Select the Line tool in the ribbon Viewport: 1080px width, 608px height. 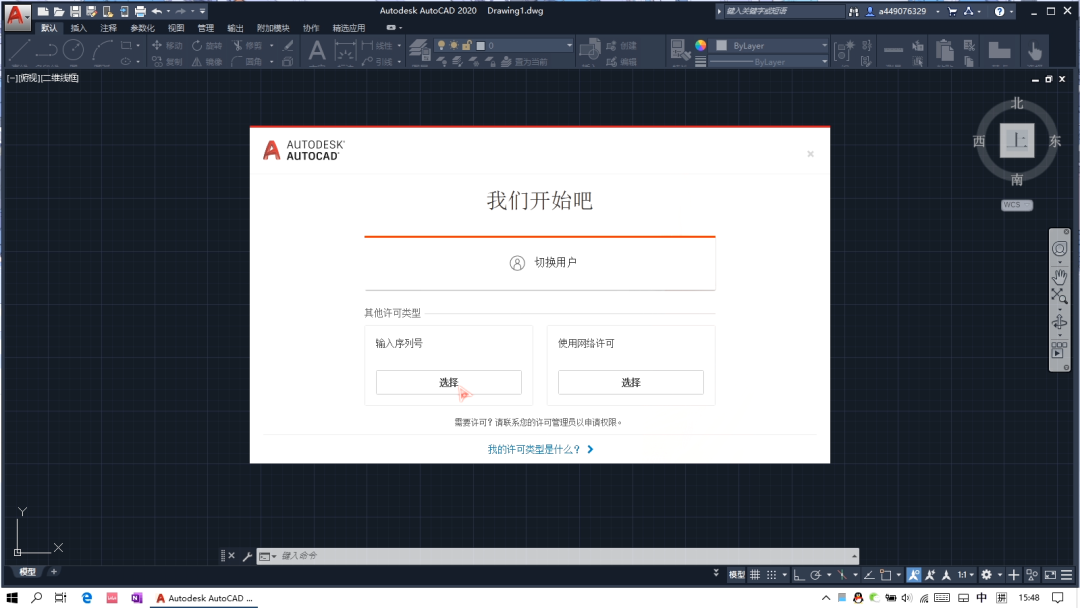click(x=19, y=50)
